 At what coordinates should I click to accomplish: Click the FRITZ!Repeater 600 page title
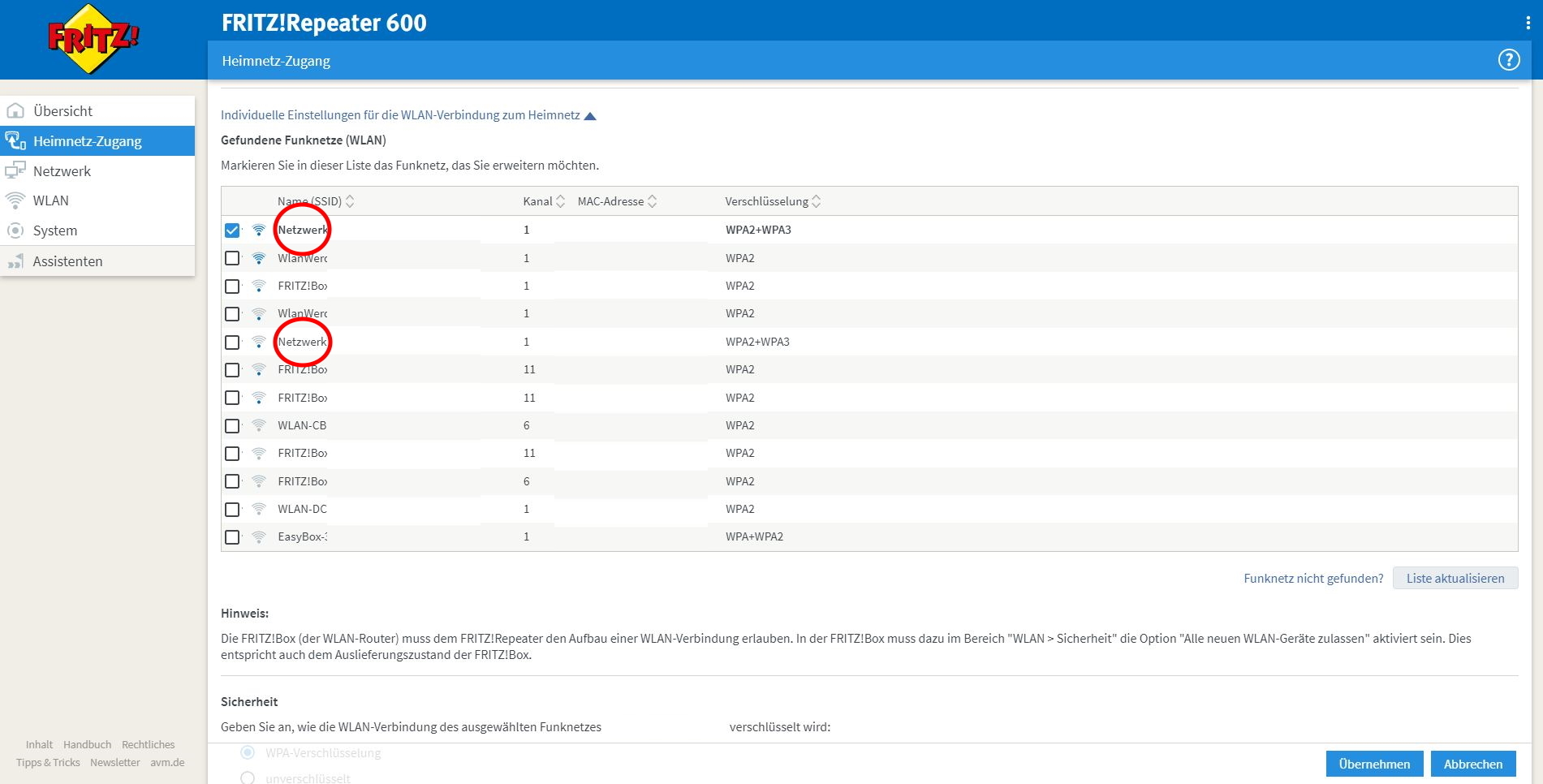pyautogui.click(x=324, y=23)
